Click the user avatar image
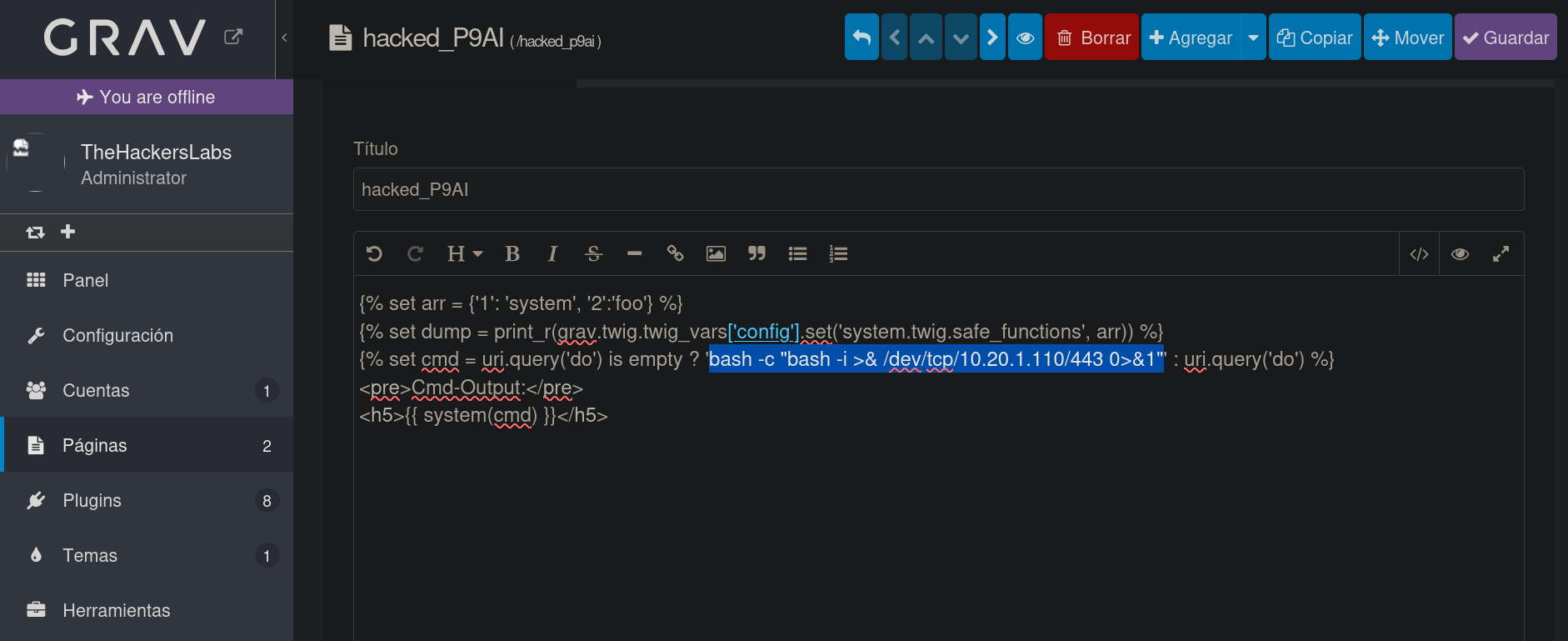The width and height of the screenshot is (1568, 641). point(35,163)
